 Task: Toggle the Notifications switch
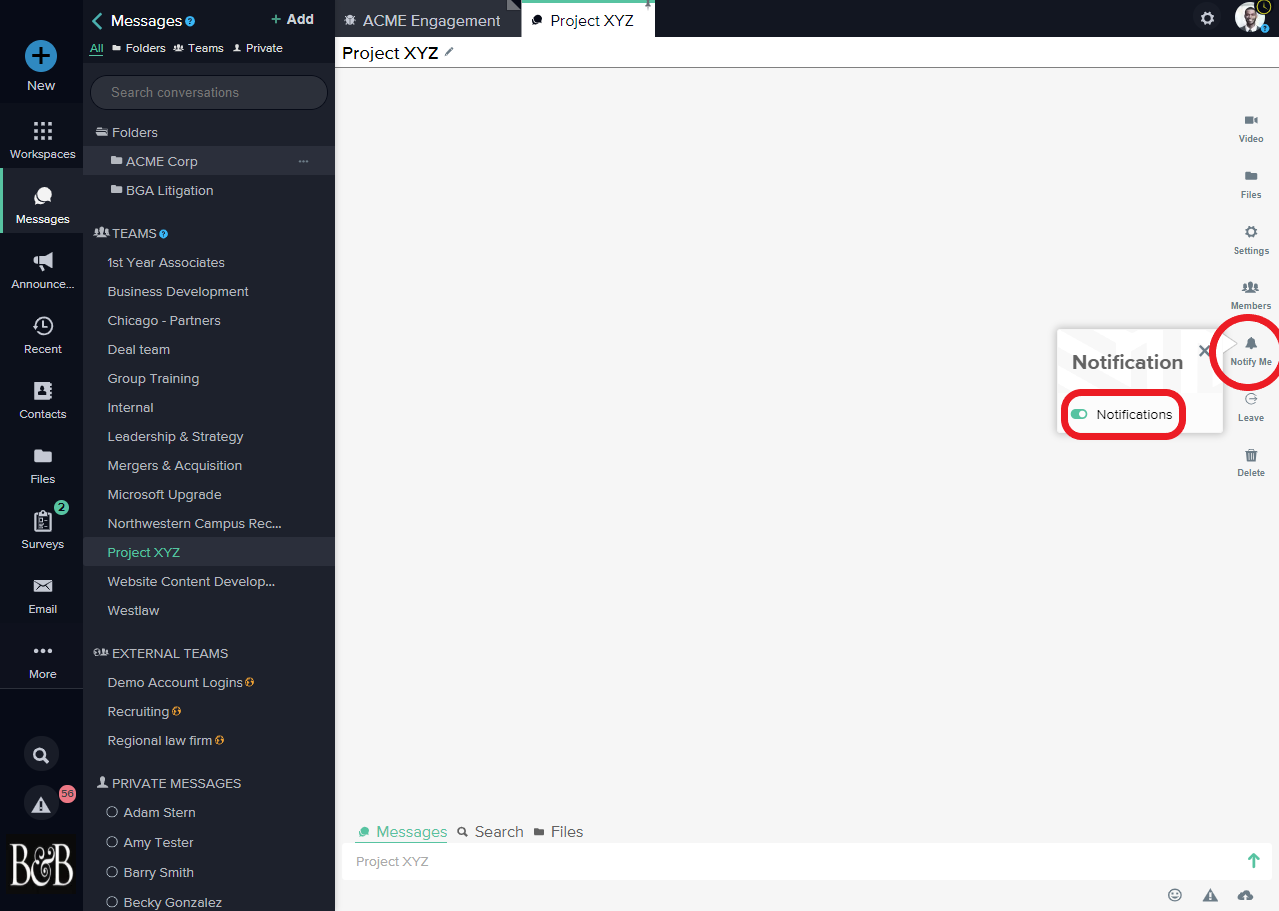click(1079, 414)
